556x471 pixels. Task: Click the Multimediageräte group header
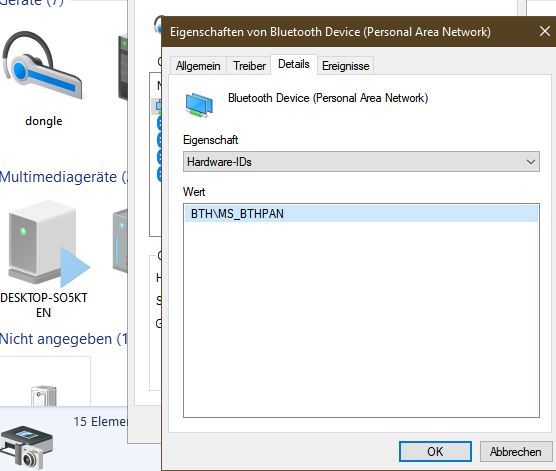click(63, 177)
